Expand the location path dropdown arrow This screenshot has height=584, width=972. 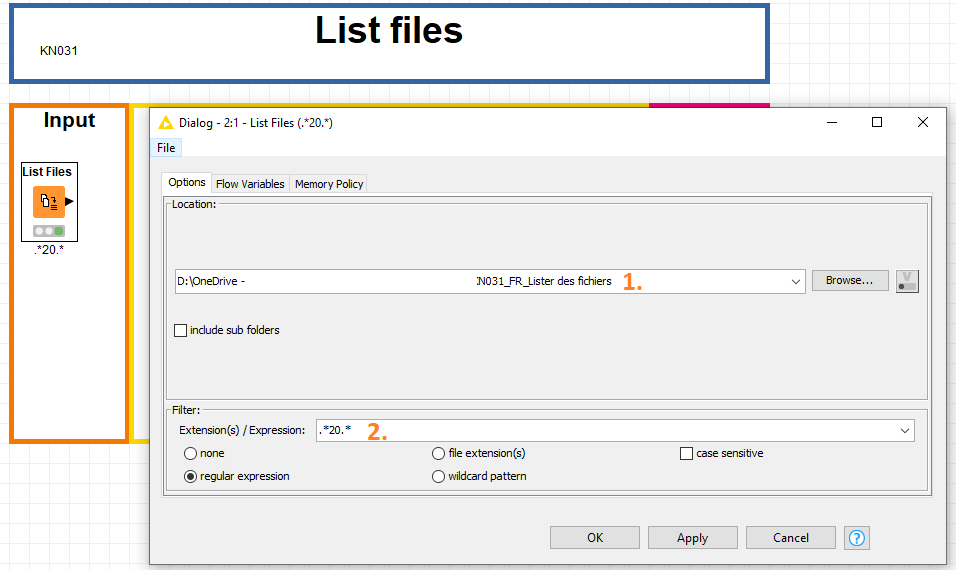click(796, 282)
